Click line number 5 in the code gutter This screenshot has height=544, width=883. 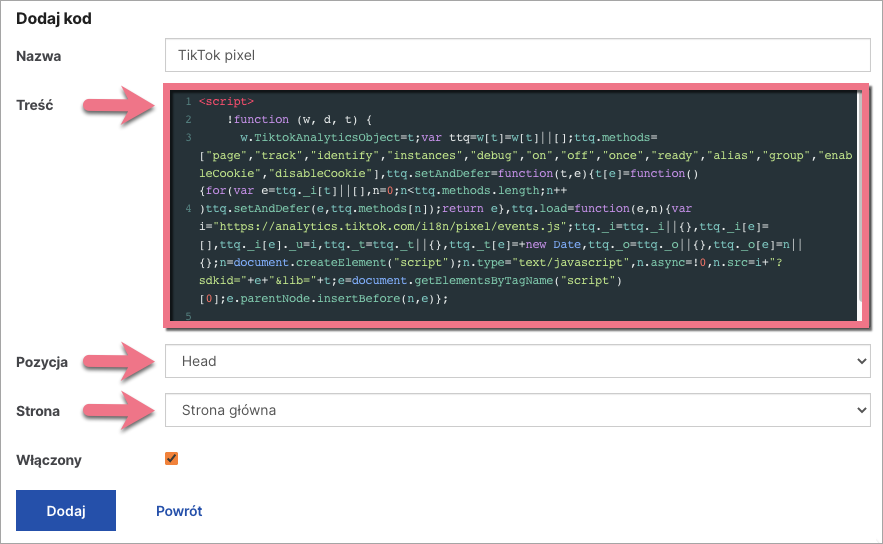tap(187, 316)
